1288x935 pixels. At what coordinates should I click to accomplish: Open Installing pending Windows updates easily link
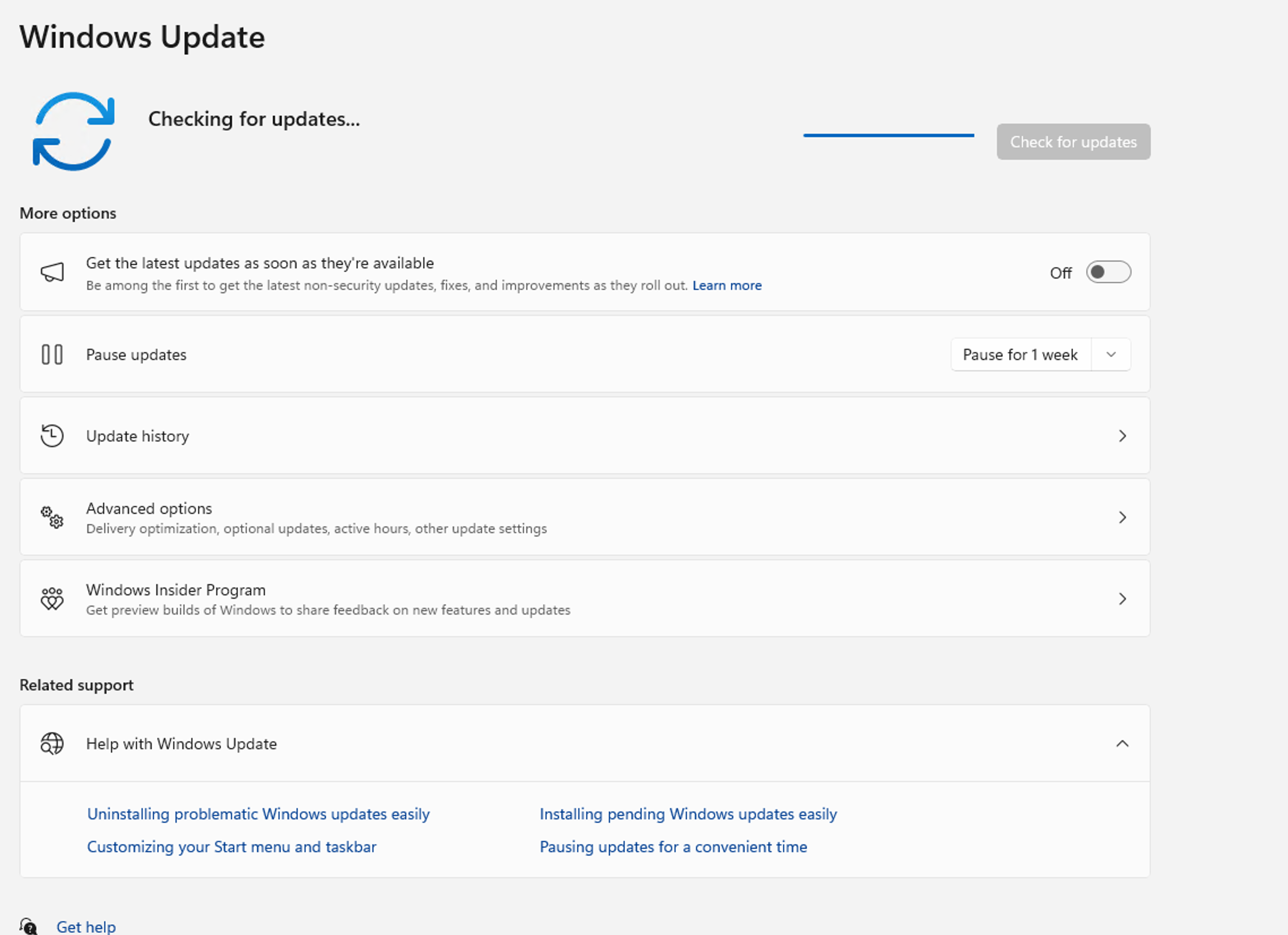tap(688, 814)
